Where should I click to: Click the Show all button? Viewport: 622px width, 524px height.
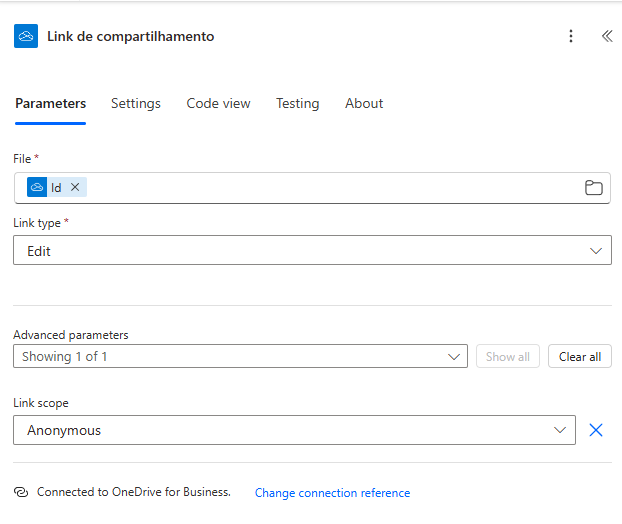(x=507, y=356)
